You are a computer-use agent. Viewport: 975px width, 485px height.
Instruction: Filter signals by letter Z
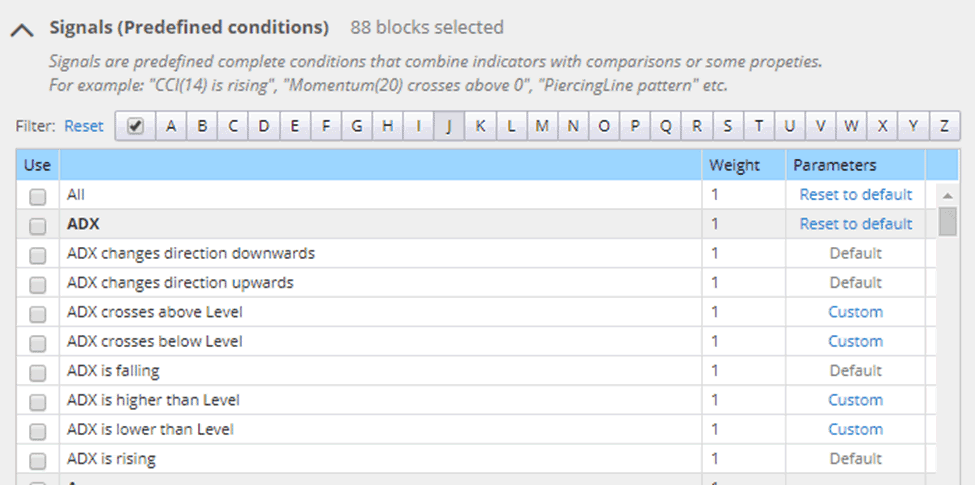click(x=945, y=126)
